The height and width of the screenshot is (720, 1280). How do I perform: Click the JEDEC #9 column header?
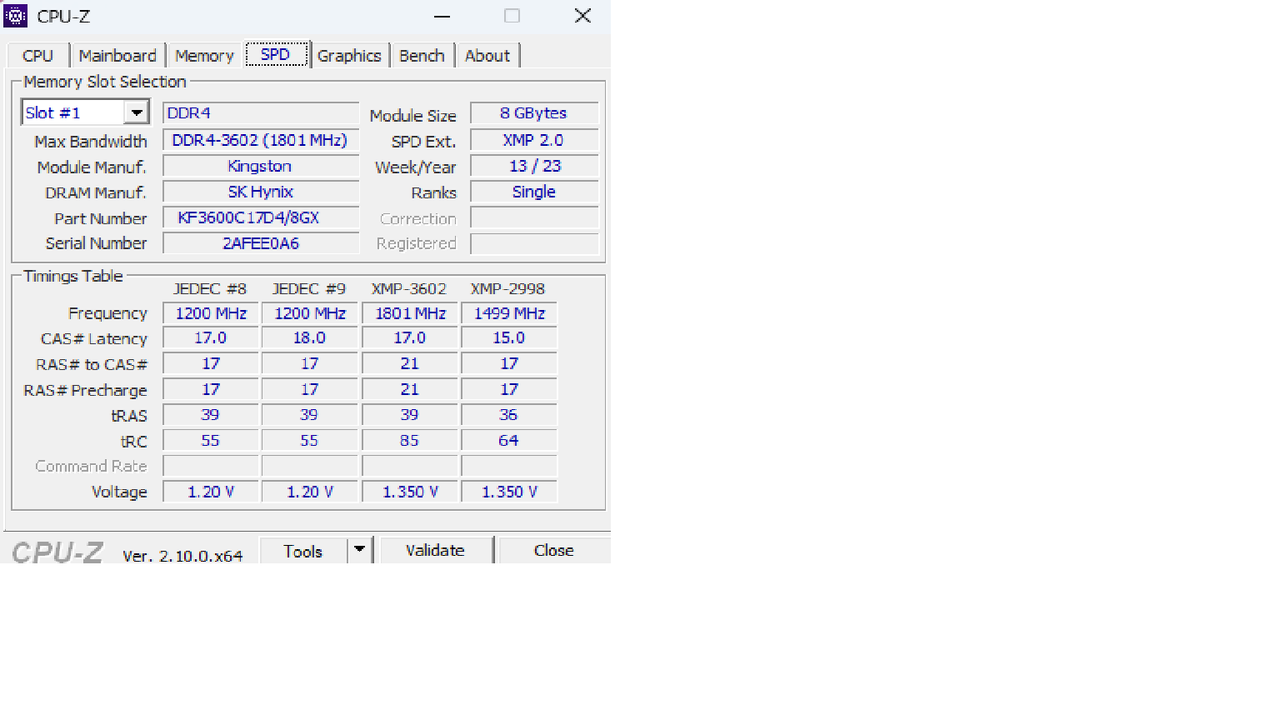[x=310, y=289]
